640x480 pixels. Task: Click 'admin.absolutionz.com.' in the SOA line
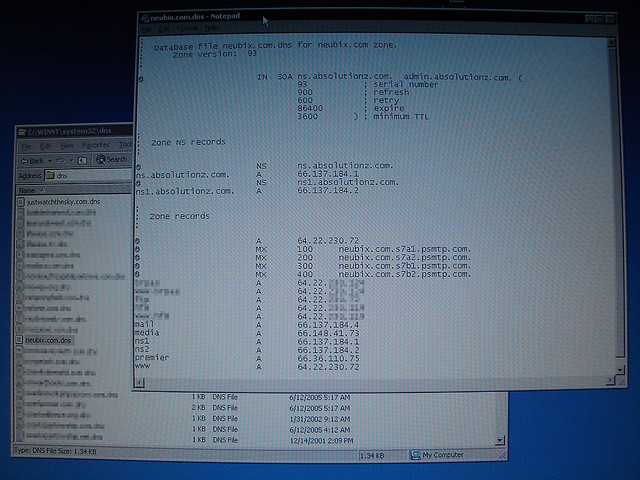(x=457, y=77)
